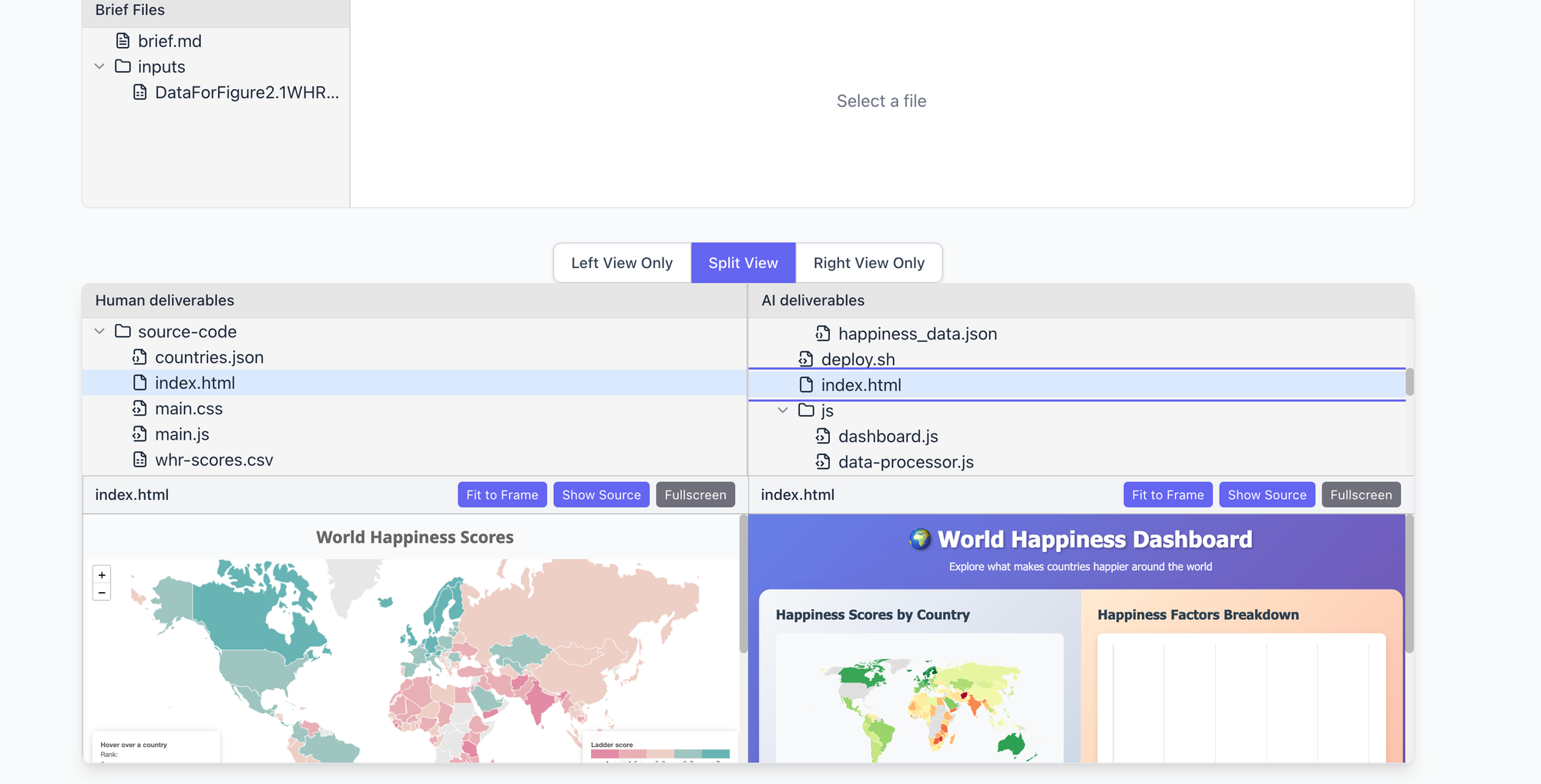Click the Ladder score color legend

coord(660,752)
